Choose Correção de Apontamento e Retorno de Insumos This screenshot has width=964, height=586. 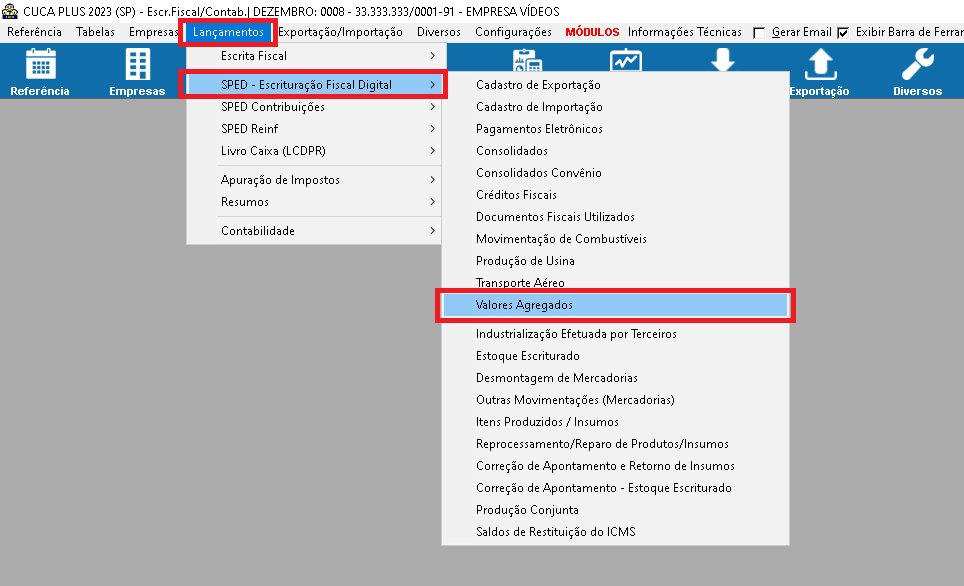615,466
